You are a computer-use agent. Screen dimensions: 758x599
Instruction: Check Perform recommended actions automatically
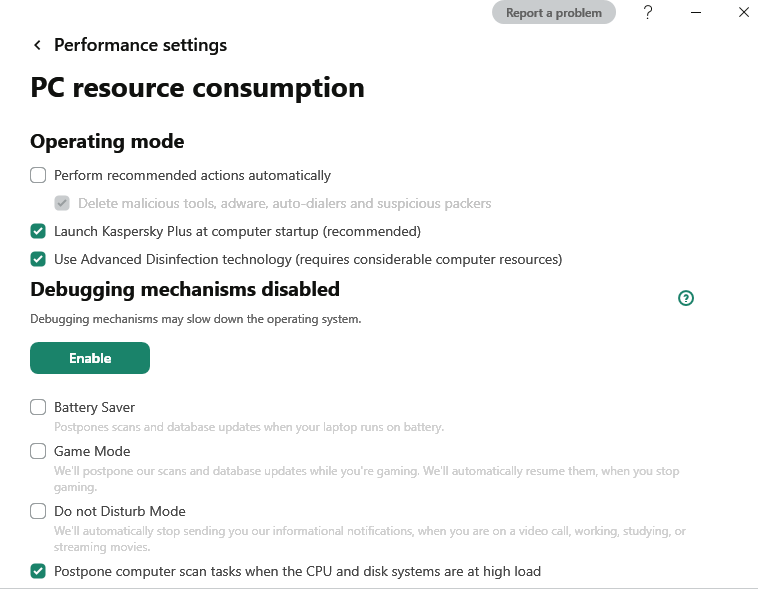[38, 175]
